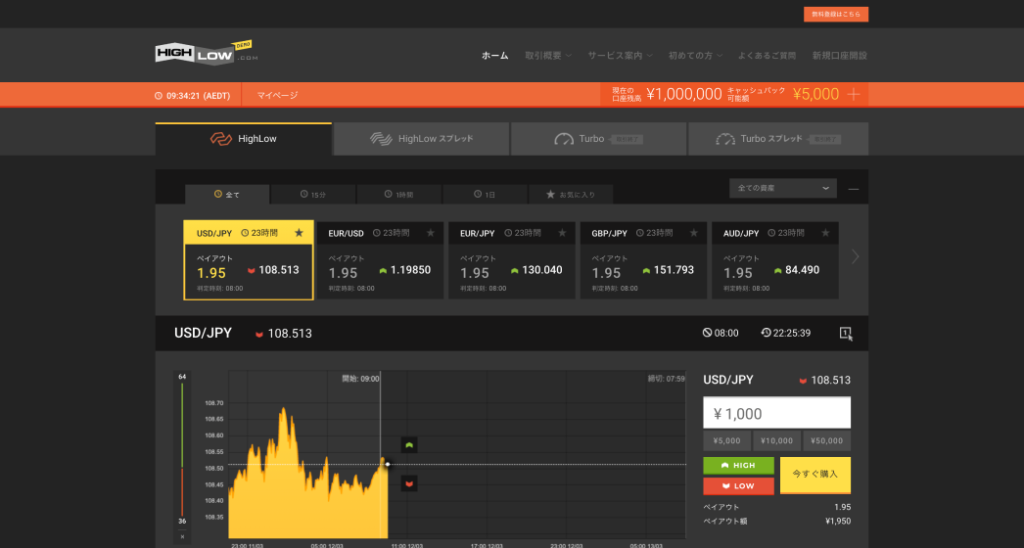Viewport: 1024px width, 548px height.
Task: Toggle the one-click trading icon
Action: click(x=846, y=334)
